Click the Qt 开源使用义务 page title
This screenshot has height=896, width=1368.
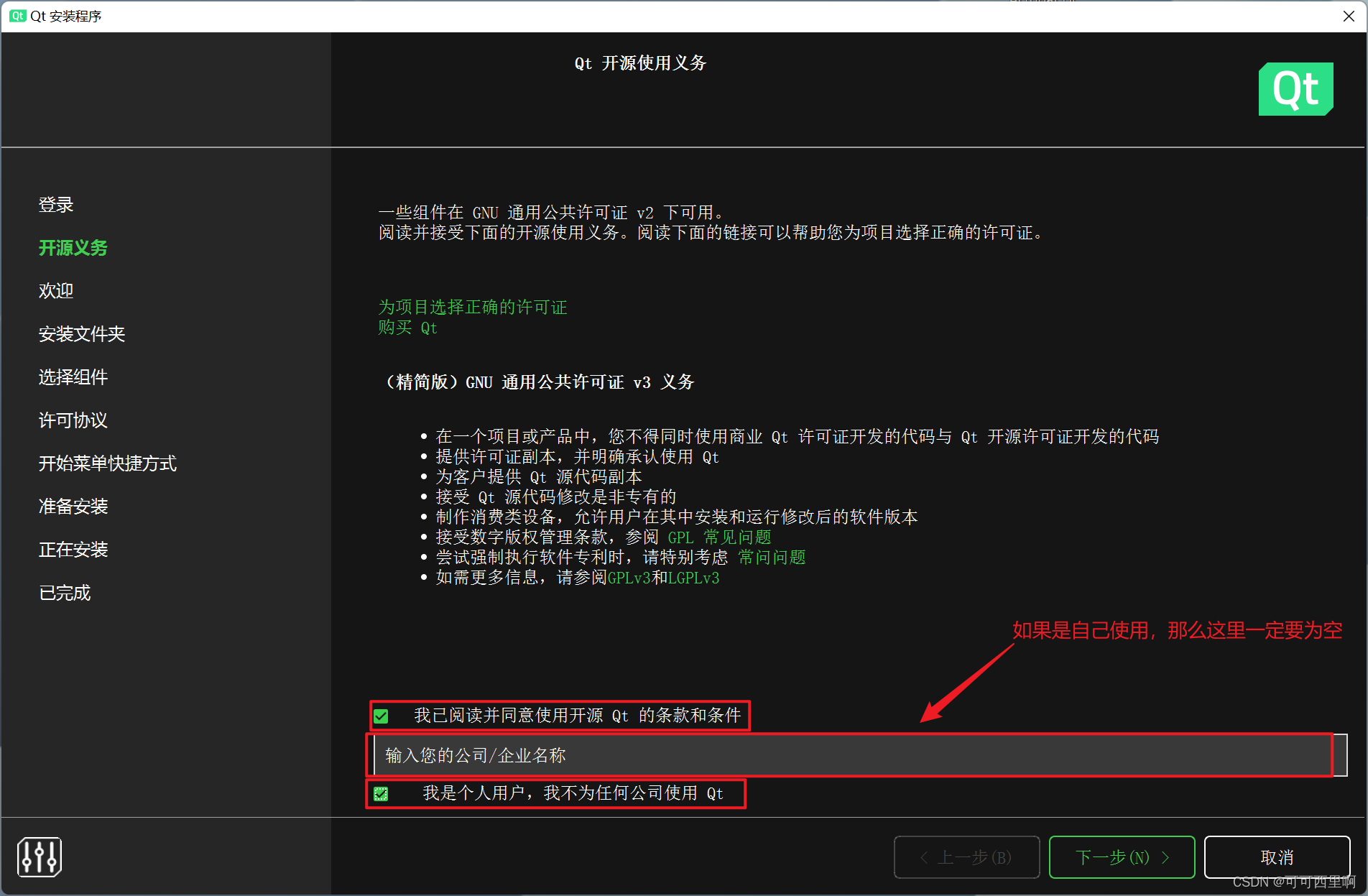tap(640, 63)
